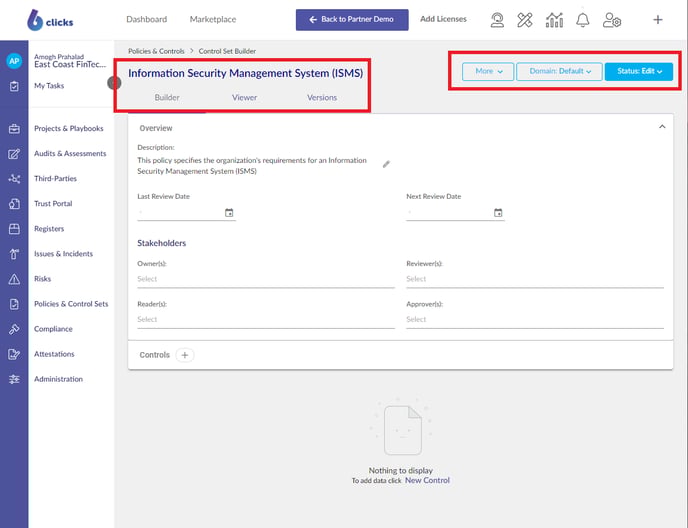Open the design tools ruler-pencil icon
The height and width of the screenshot is (528, 688).
[x=525, y=20]
